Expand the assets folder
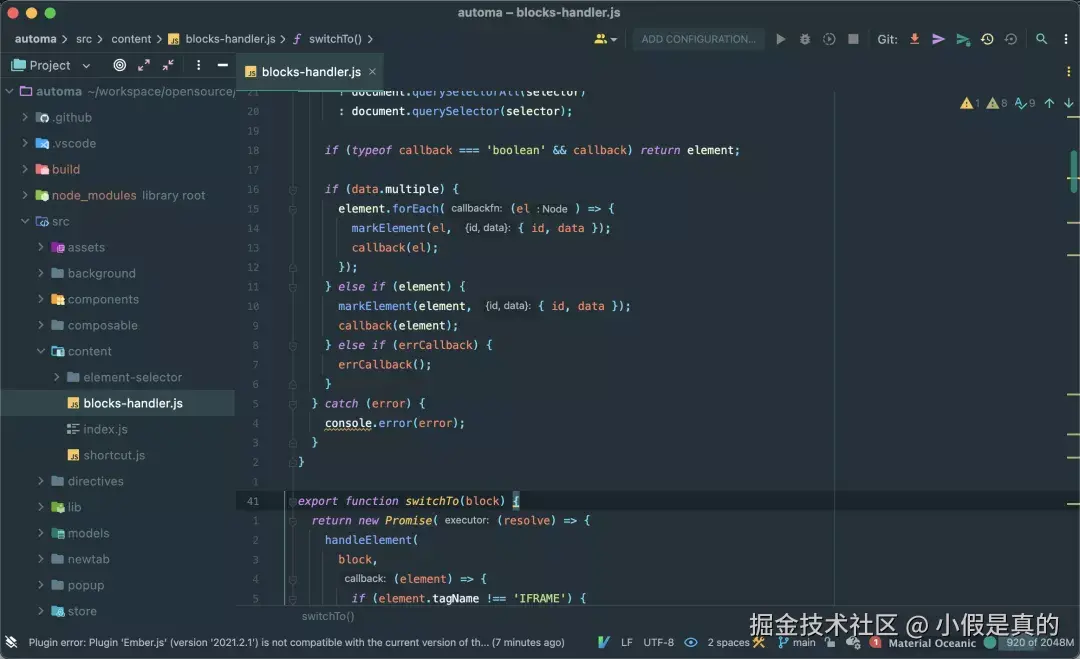Image resolution: width=1080 pixels, height=659 pixels. click(x=41, y=247)
